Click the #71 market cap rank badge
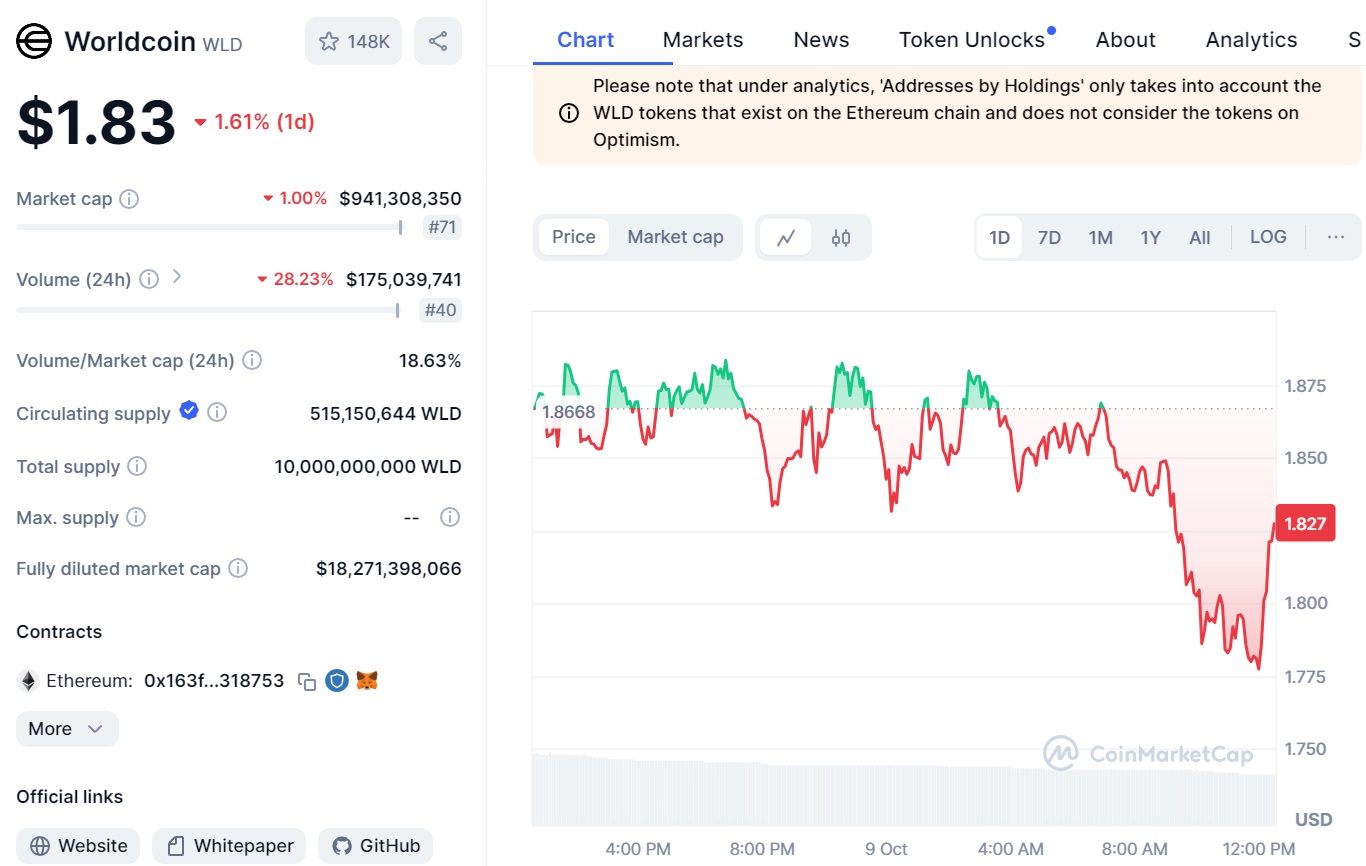Image resolution: width=1366 pixels, height=866 pixels. click(x=442, y=228)
